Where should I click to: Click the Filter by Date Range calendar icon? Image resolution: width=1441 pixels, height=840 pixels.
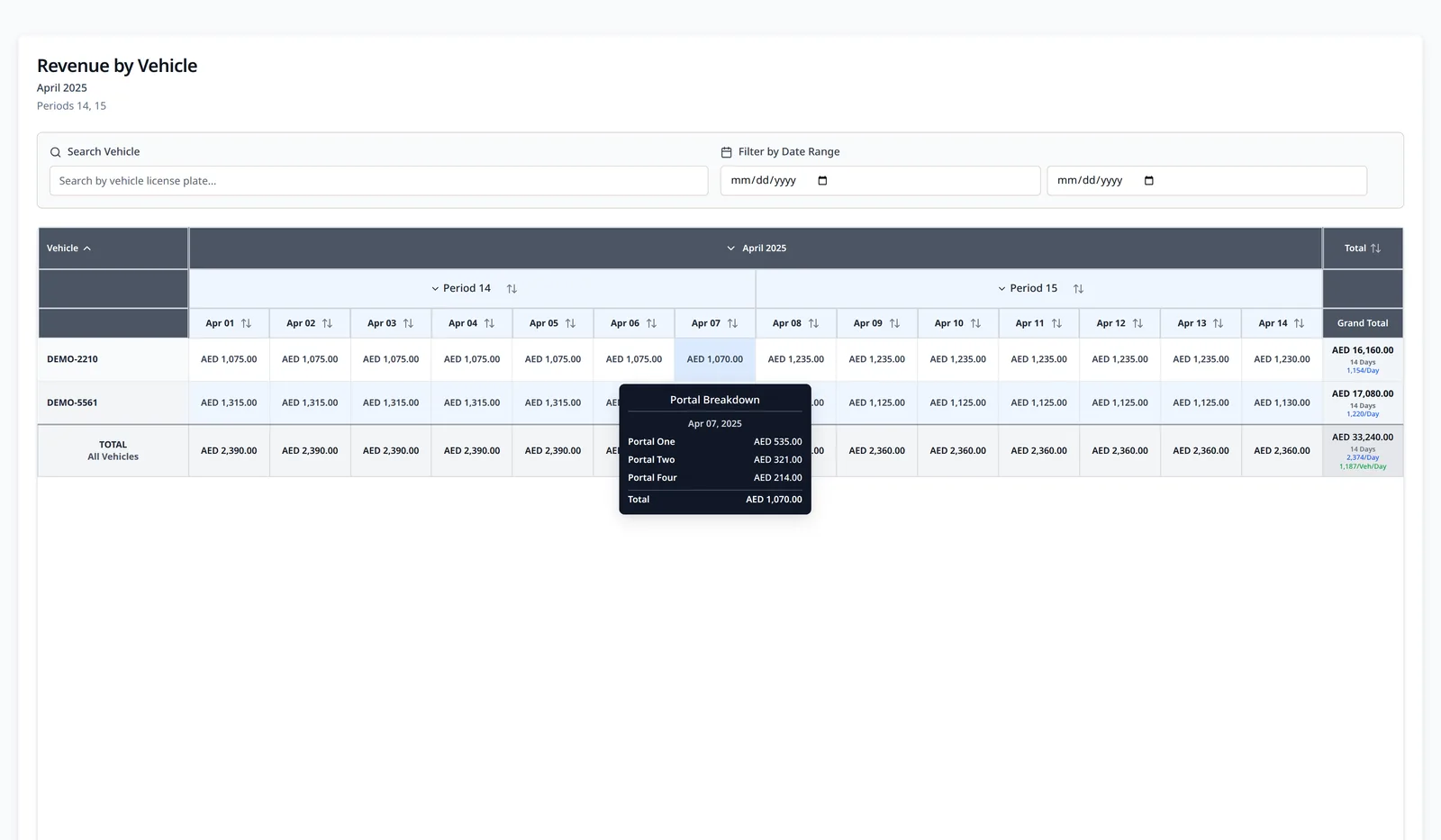pyautogui.click(x=727, y=152)
